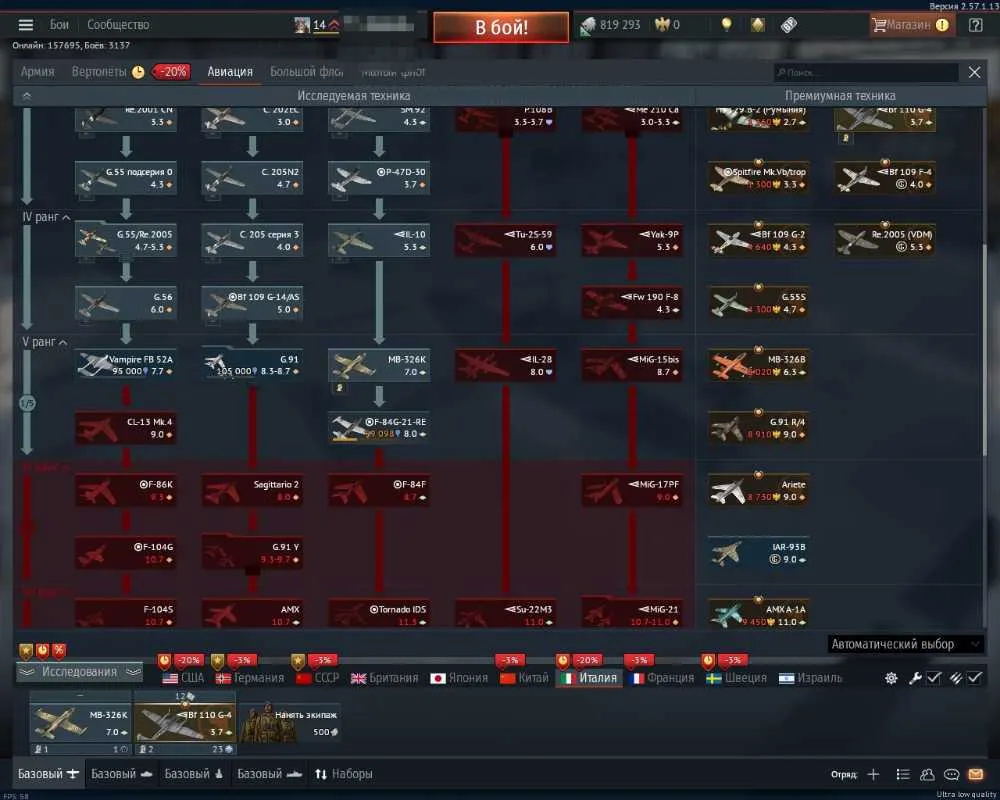Screen dimensions: 1000x800
Task: Select the F-84G-21-RE aircraft card
Action: [x=379, y=427]
